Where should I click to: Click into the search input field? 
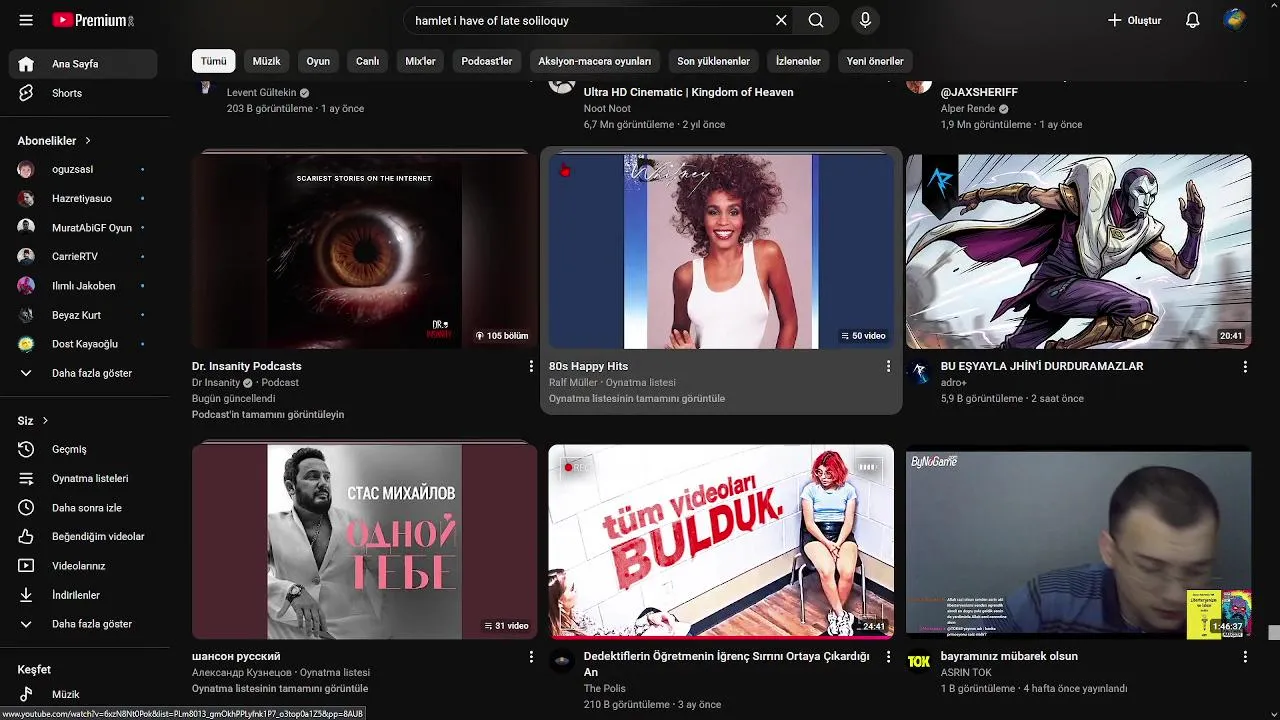tap(590, 20)
